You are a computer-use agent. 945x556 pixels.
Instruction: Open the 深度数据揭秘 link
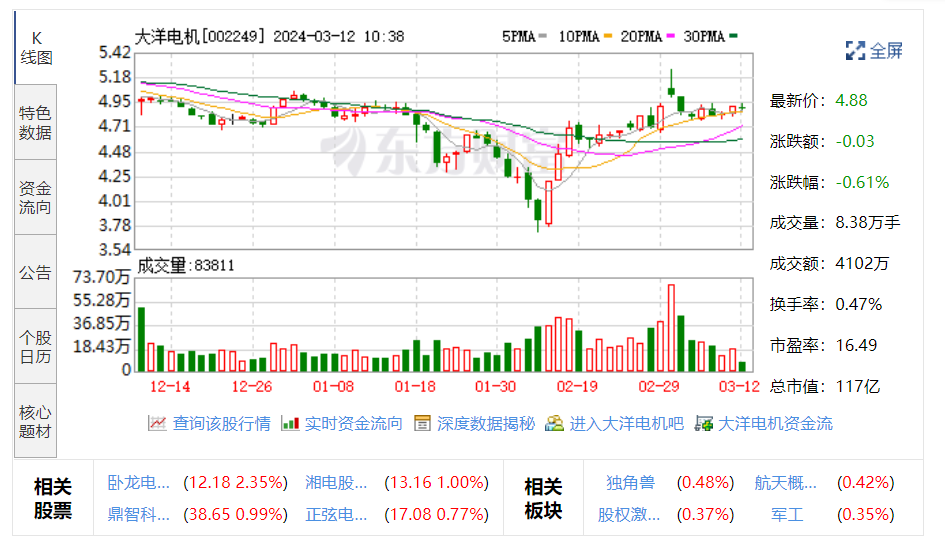click(486, 423)
